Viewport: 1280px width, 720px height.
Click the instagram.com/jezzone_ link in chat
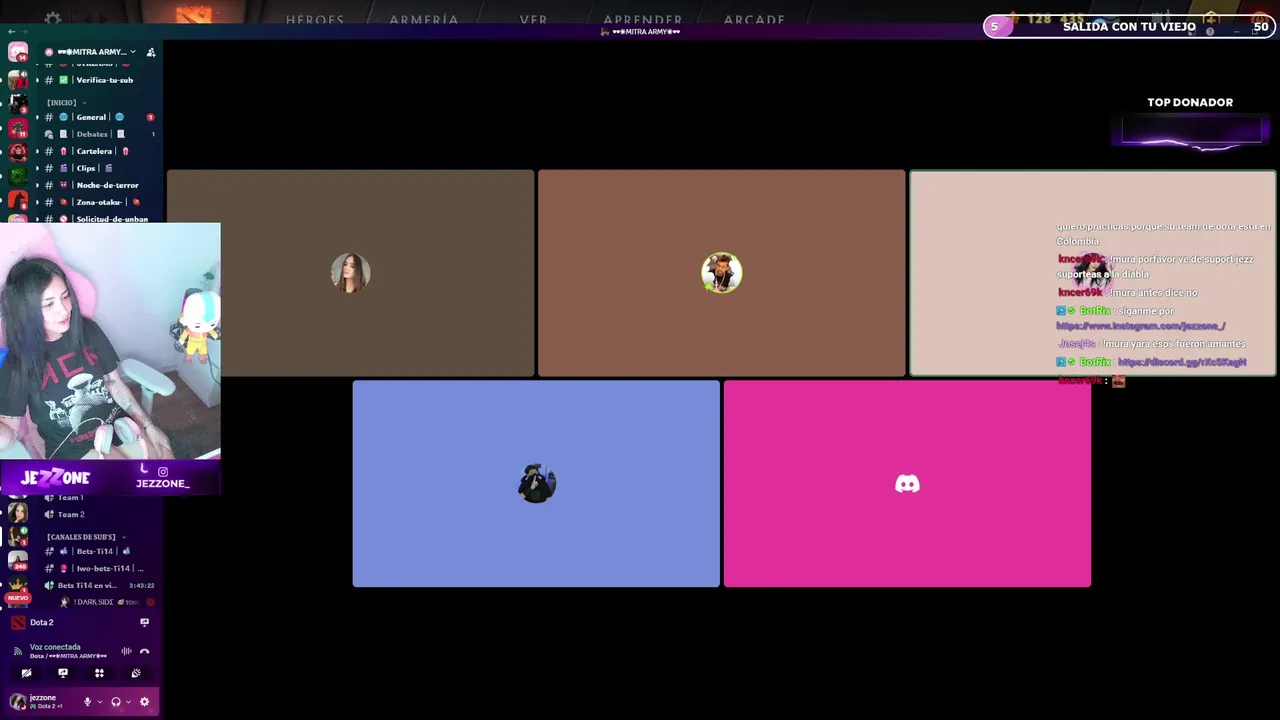point(1140,326)
